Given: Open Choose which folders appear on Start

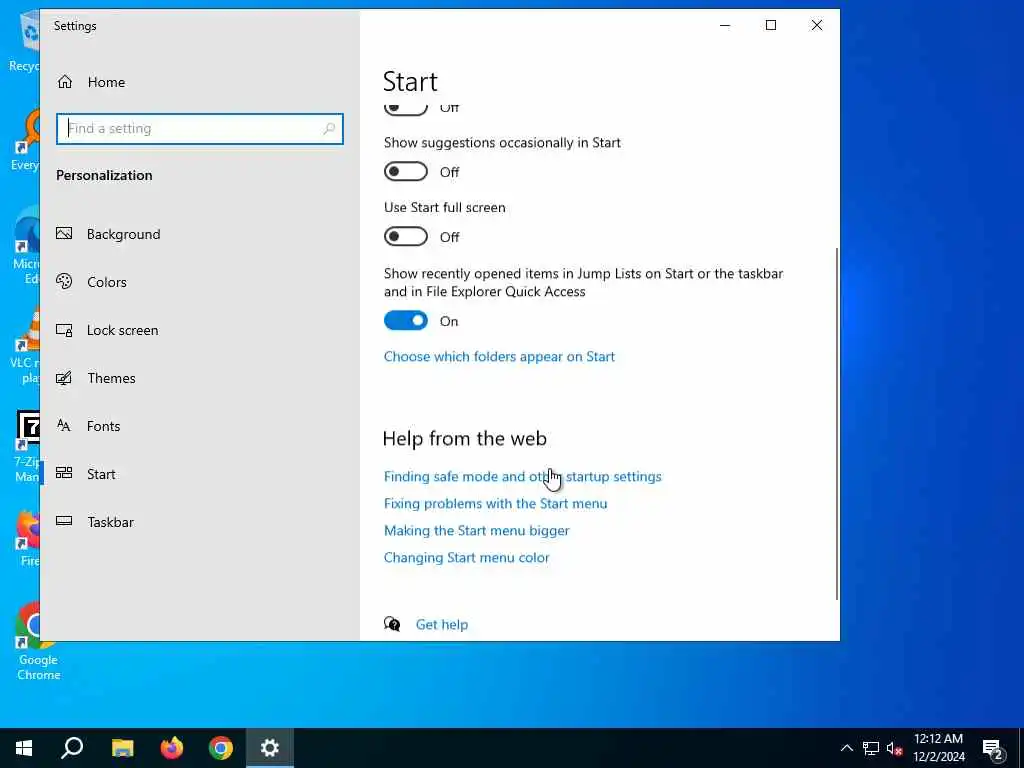Looking at the screenshot, I should [499, 357].
